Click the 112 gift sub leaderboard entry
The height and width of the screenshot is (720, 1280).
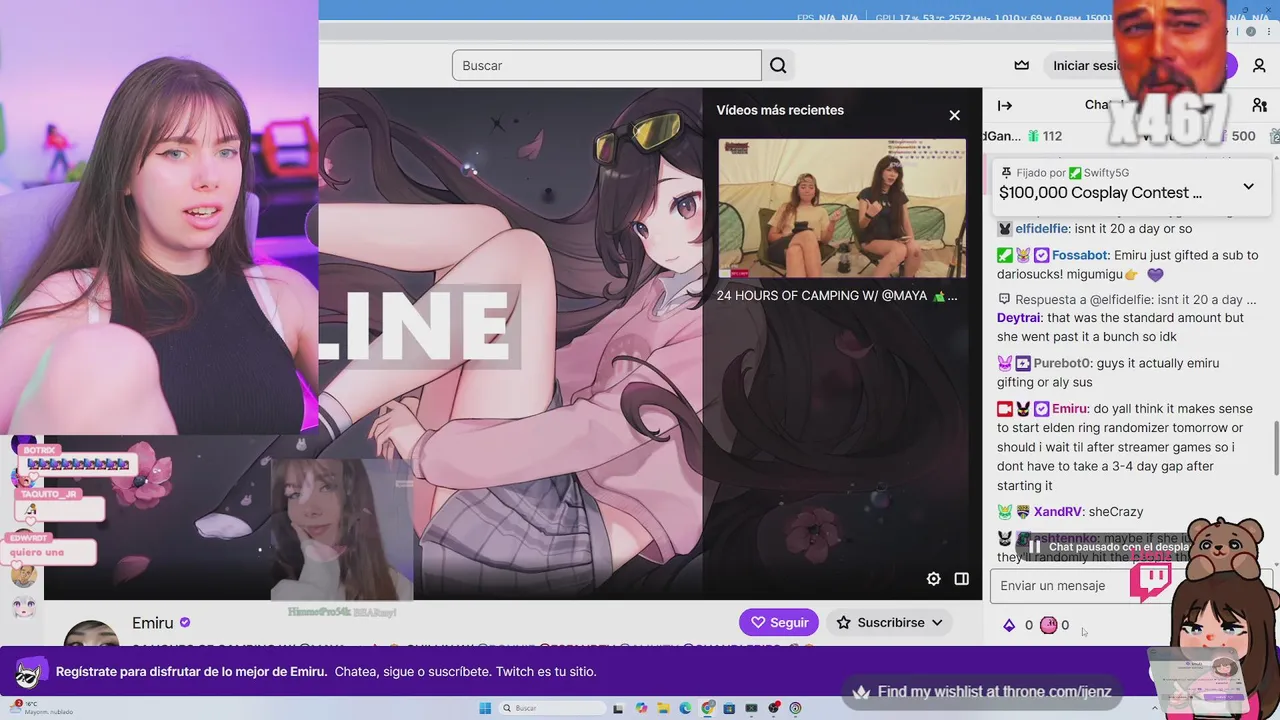(x=1043, y=136)
